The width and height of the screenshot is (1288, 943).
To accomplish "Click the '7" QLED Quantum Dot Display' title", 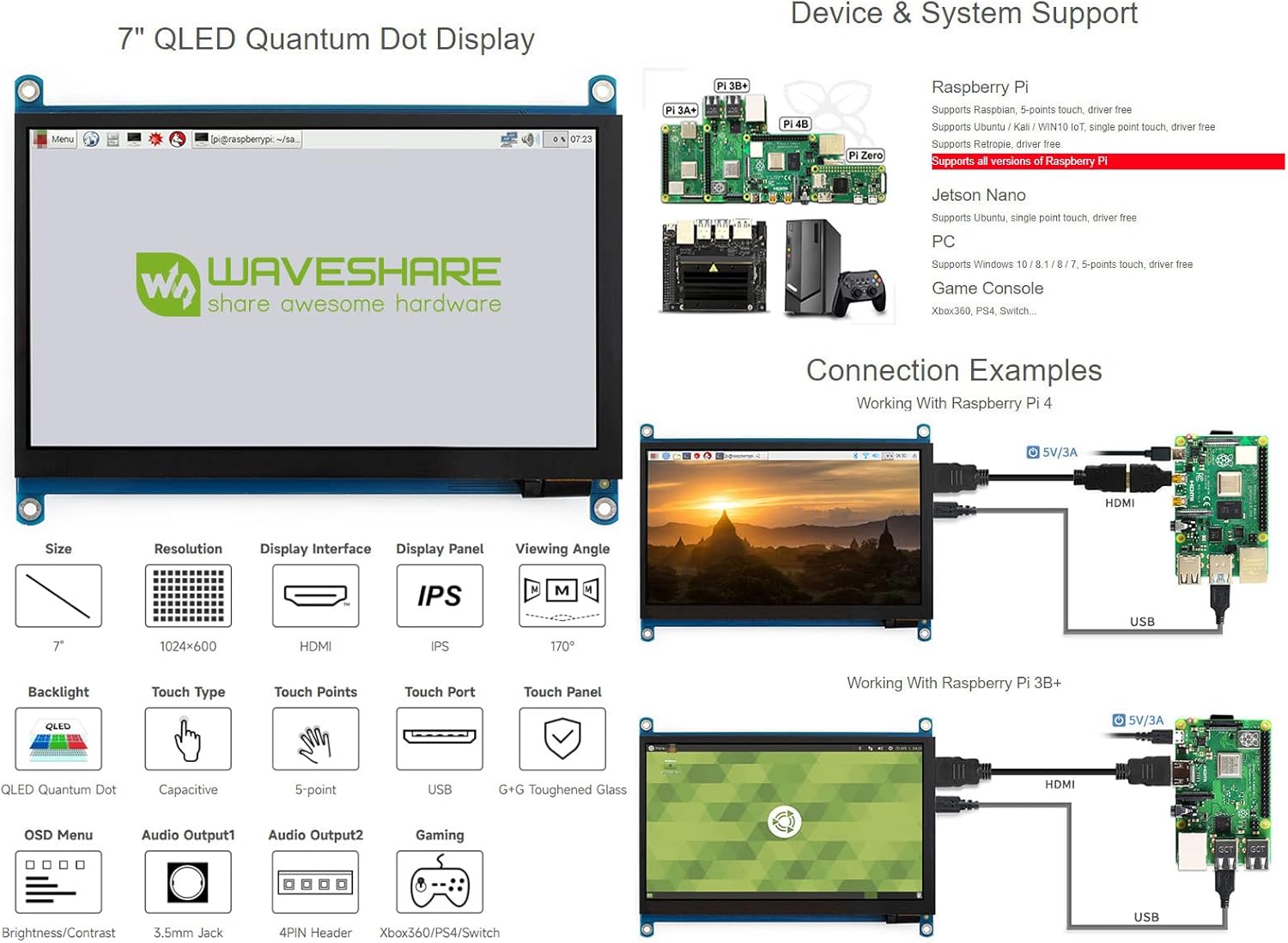I will (x=326, y=40).
